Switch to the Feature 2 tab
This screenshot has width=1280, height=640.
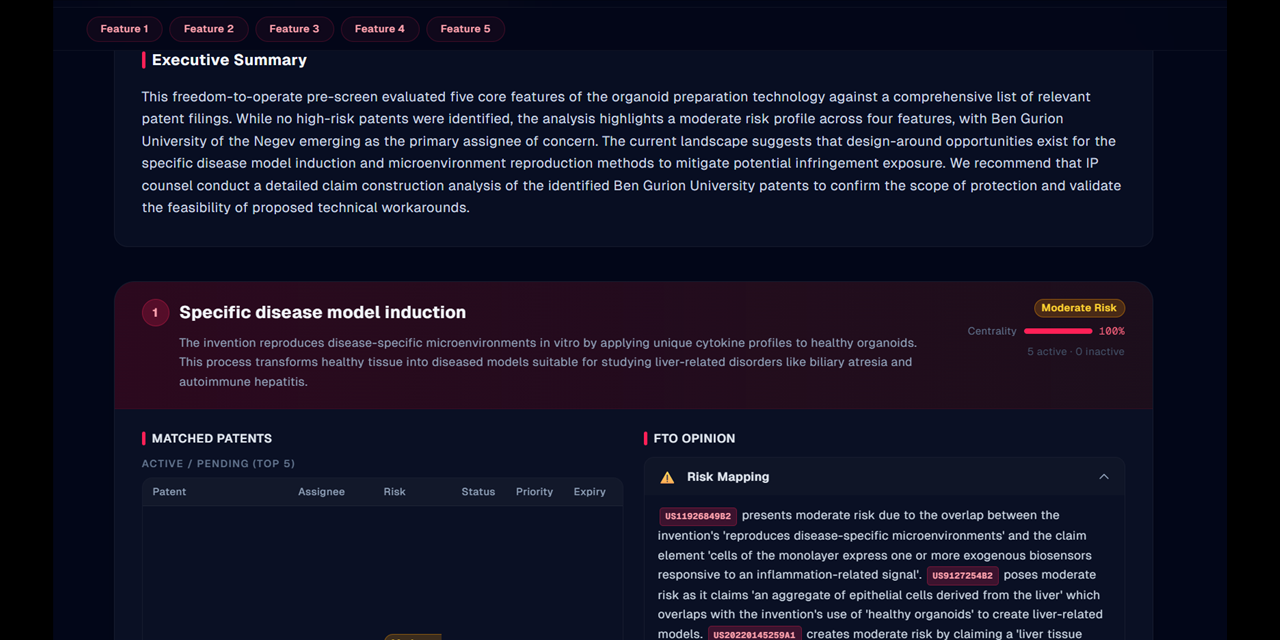(x=208, y=29)
